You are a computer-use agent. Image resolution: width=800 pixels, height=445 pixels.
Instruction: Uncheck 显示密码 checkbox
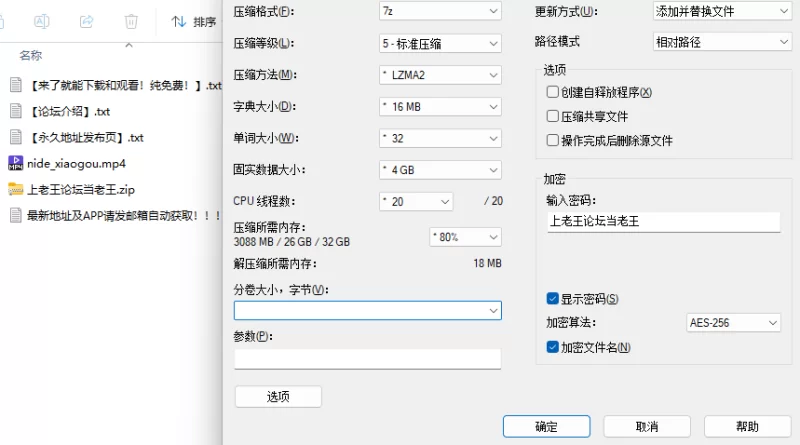(x=553, y=299)
